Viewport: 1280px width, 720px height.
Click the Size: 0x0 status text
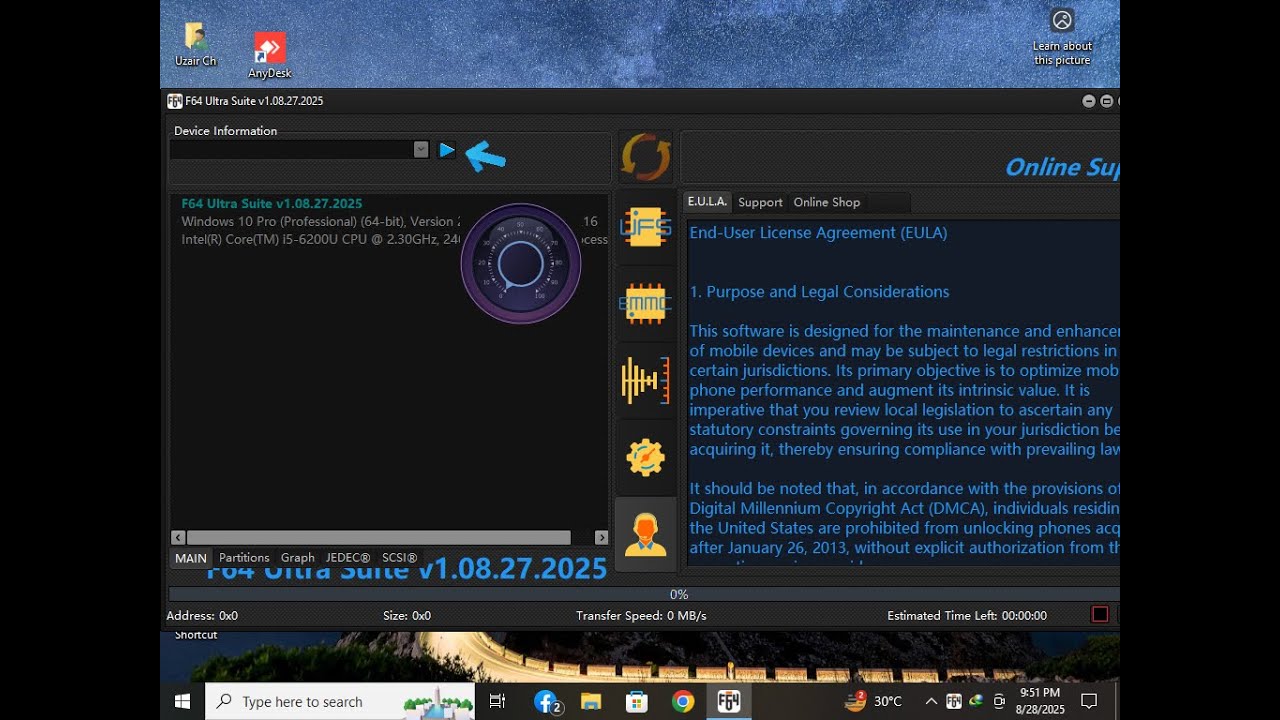click(x=407, y=616)
